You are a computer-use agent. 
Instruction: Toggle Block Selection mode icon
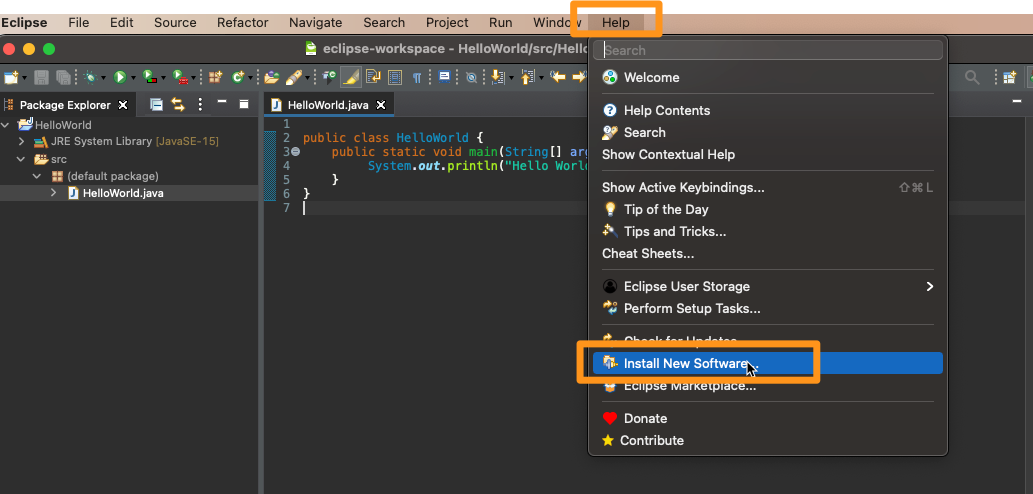[x=395, y=78]
